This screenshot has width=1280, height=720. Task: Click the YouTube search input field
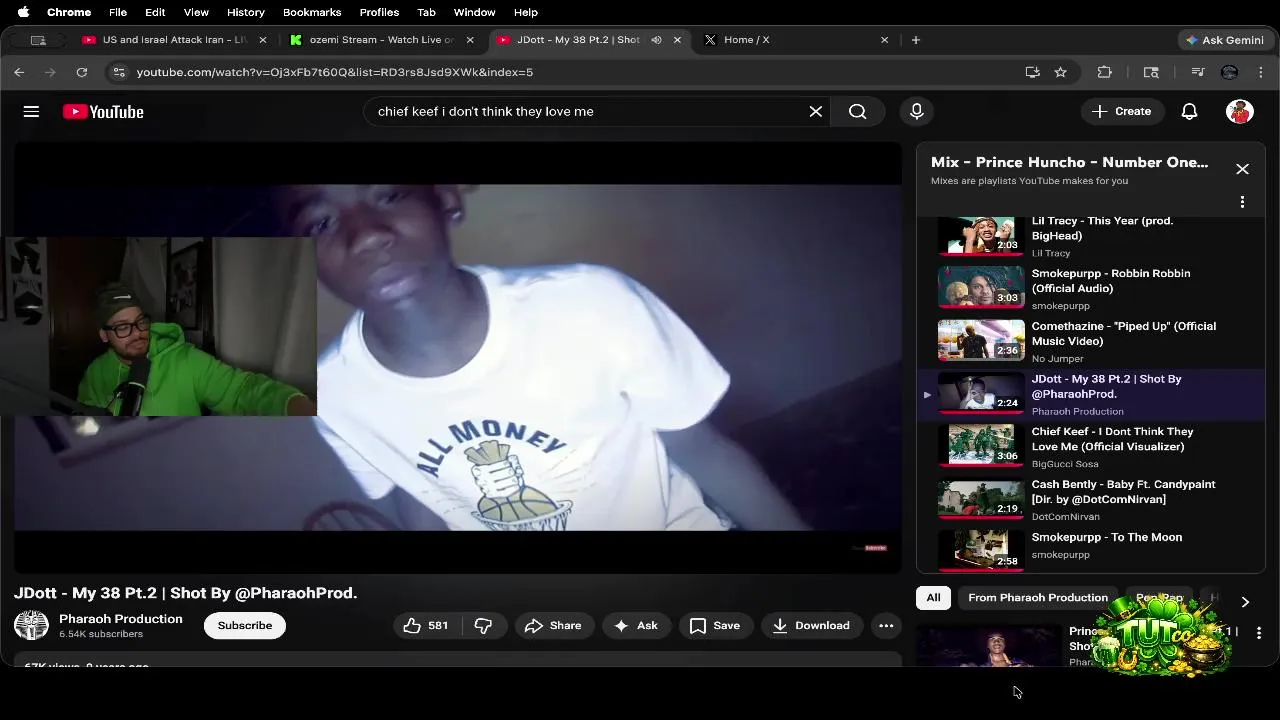[590, 111]
